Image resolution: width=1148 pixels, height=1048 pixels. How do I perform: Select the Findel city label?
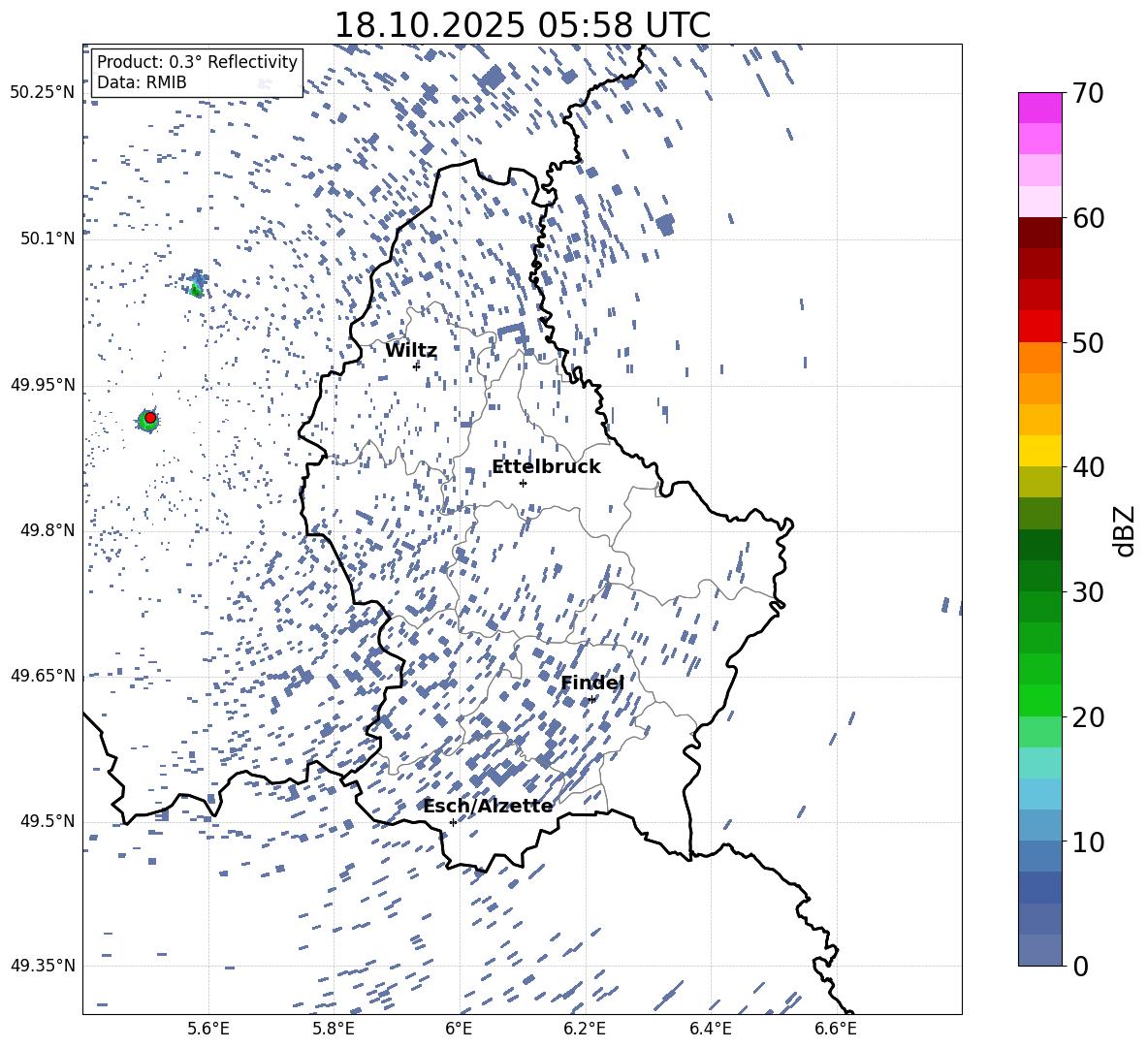[x=592, y=683]
